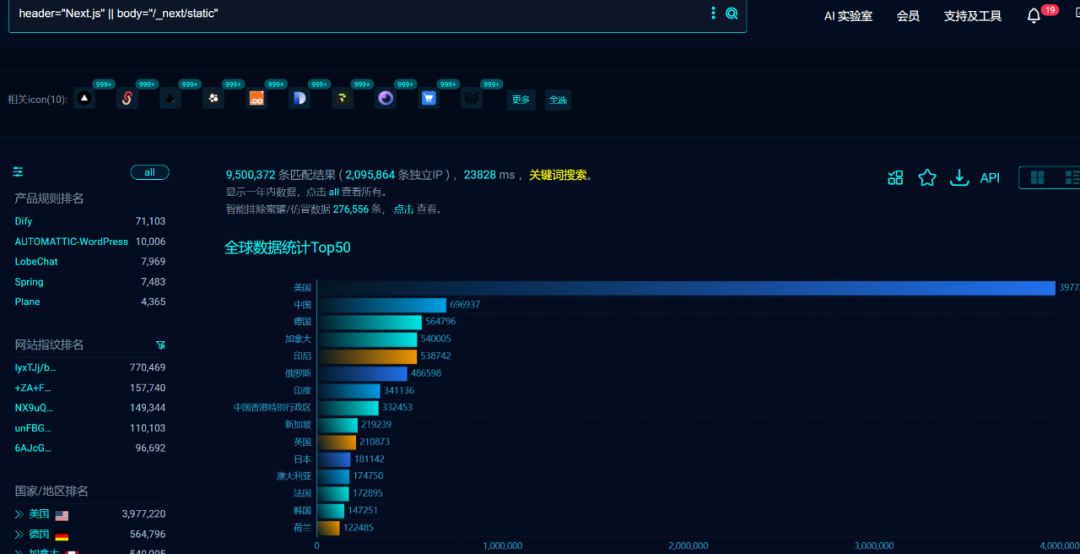Viewport: 1080px width, 554px height.
Task: Show 更多 related icons
Action: [x=521, y=100]
